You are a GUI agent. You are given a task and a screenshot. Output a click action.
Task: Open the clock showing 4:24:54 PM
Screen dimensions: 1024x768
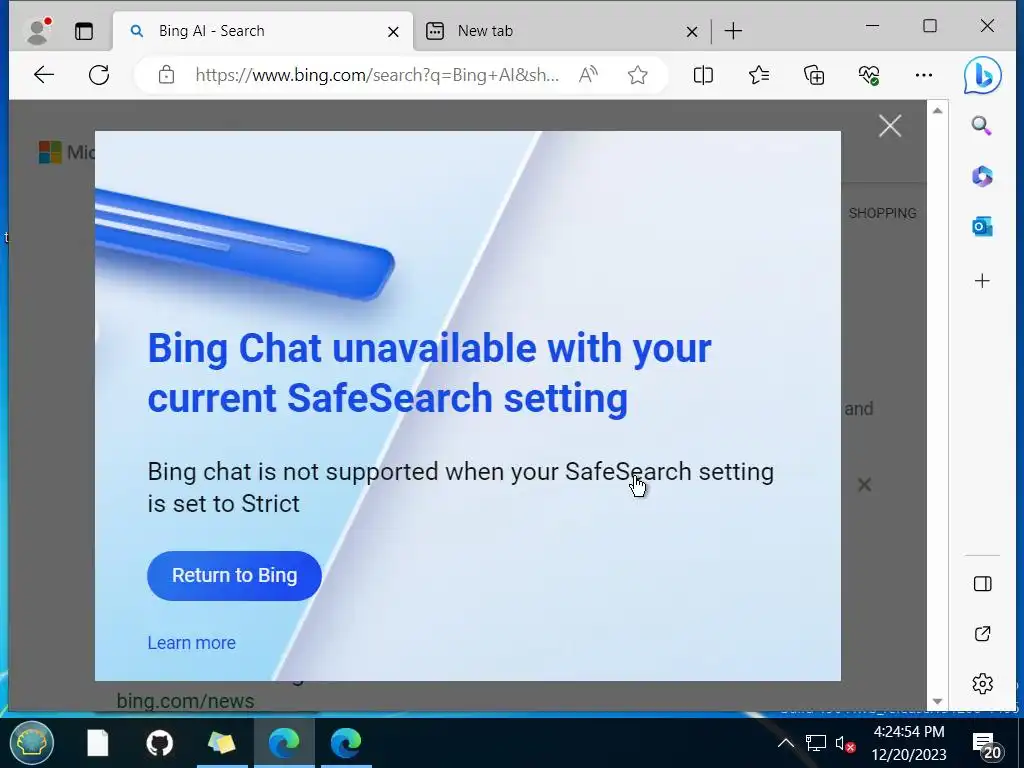tap(909, 743)
